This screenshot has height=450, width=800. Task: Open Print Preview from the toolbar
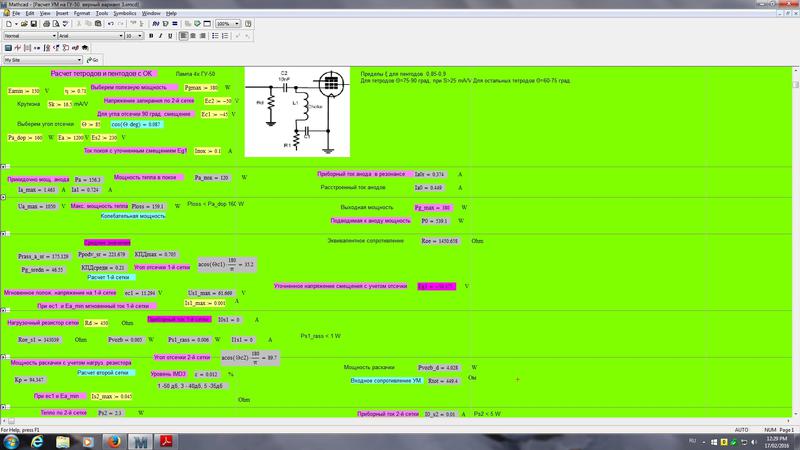click(x=56, y=23)
